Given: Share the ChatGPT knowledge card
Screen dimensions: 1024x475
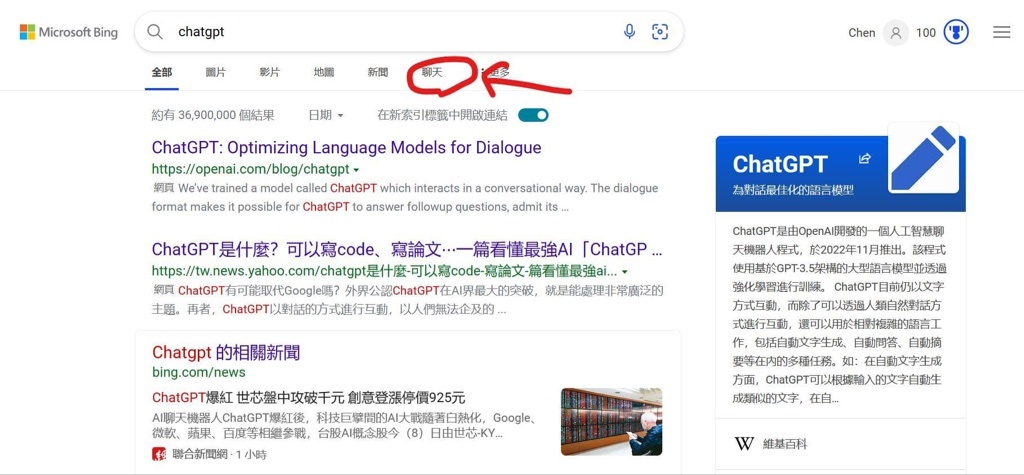Looking at the screenshot, I should coord(865,159).
